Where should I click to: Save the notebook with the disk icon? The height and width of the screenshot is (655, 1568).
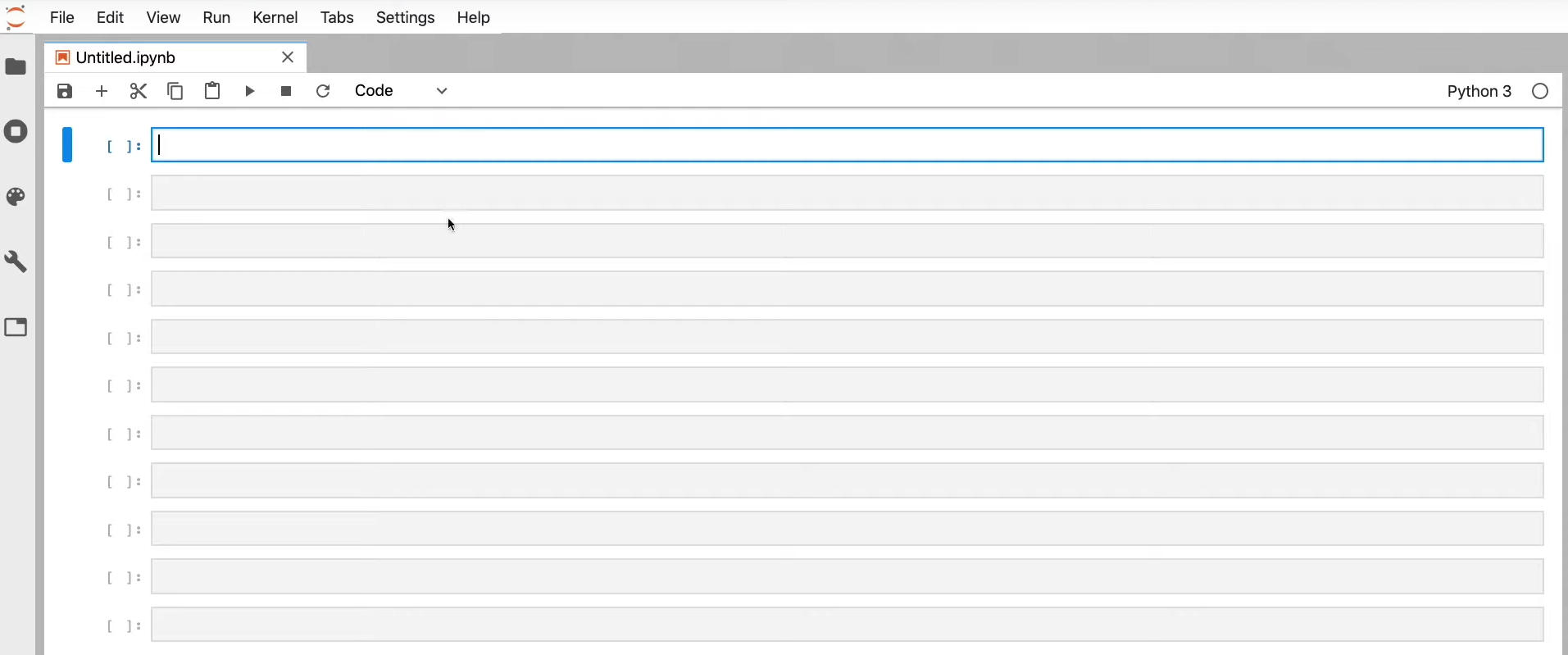coord(65,91)
